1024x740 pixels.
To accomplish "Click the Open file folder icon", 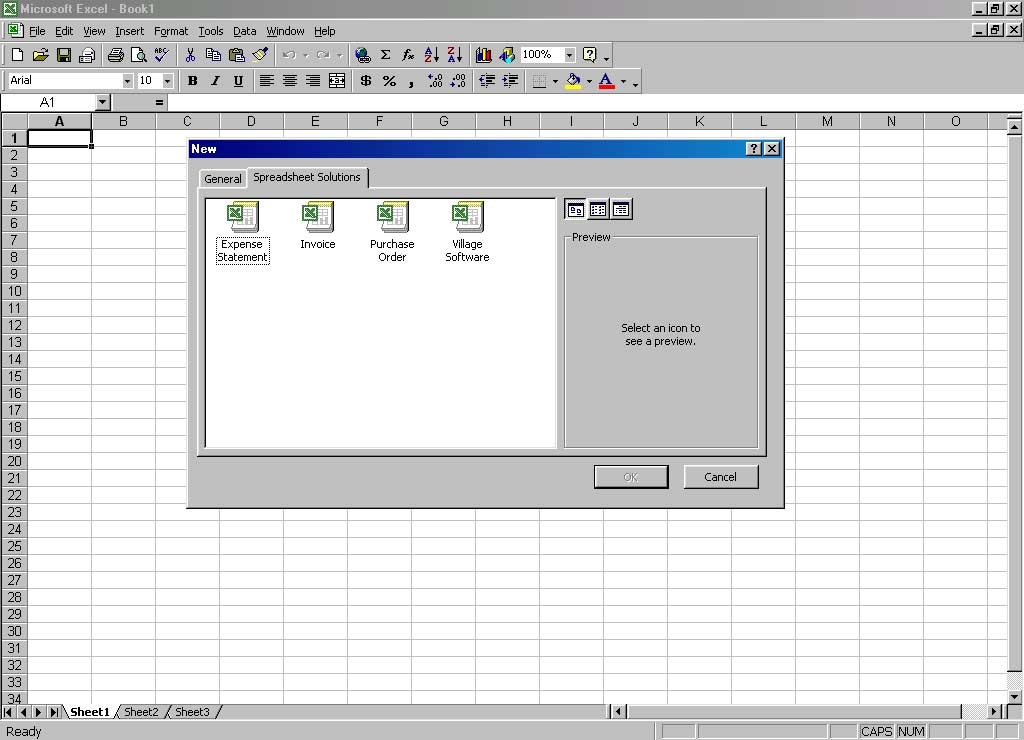I will click(40, 55).
